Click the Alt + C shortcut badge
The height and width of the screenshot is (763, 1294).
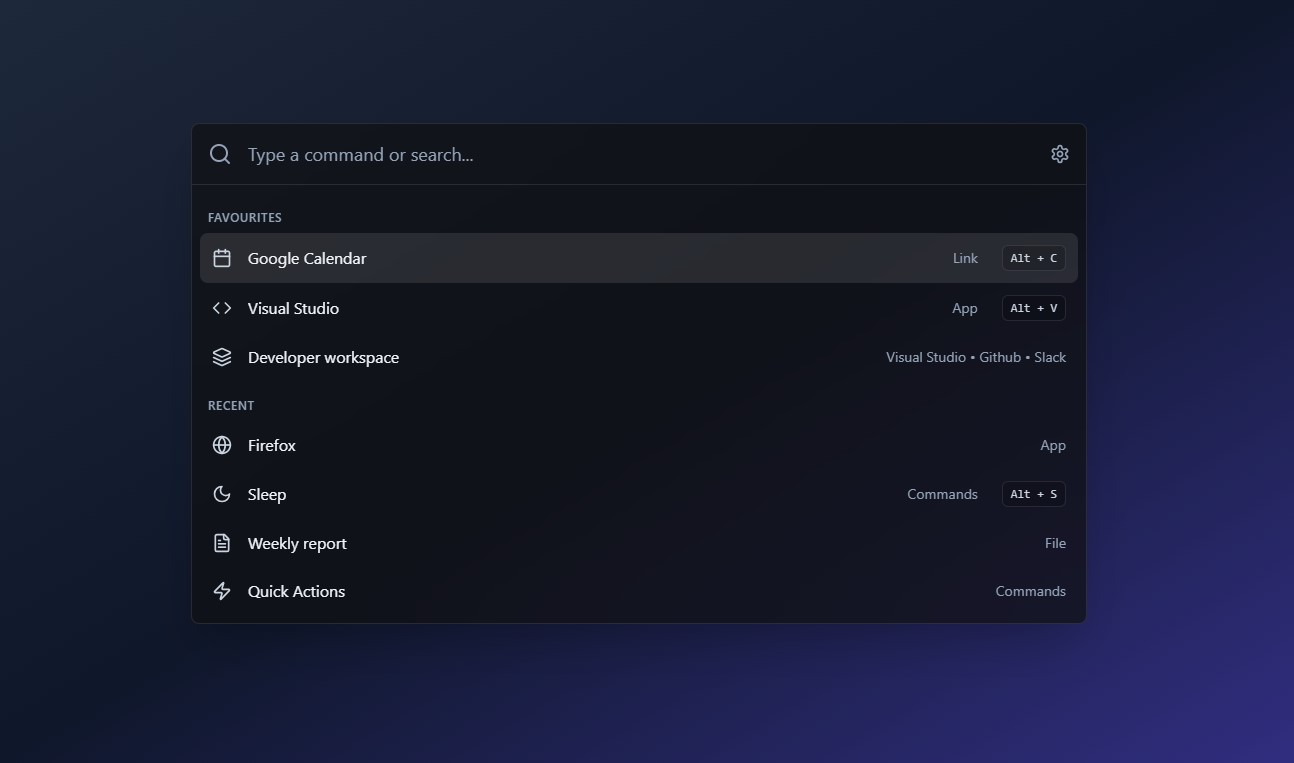[x=1033, y=258]
